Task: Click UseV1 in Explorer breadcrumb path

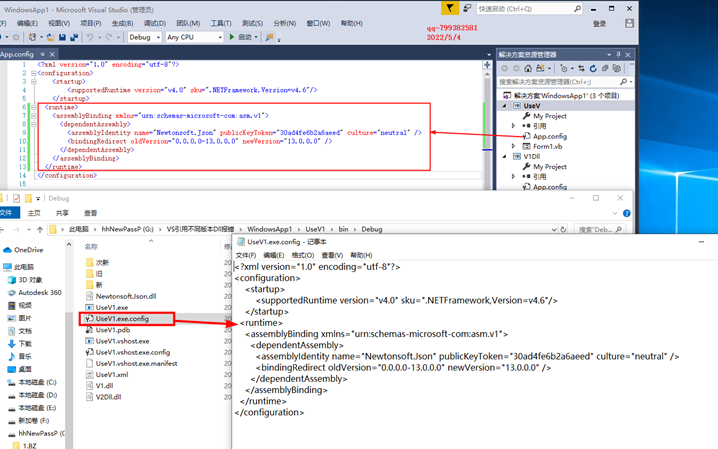Action: pyautogui.click(x=315, y=229)
